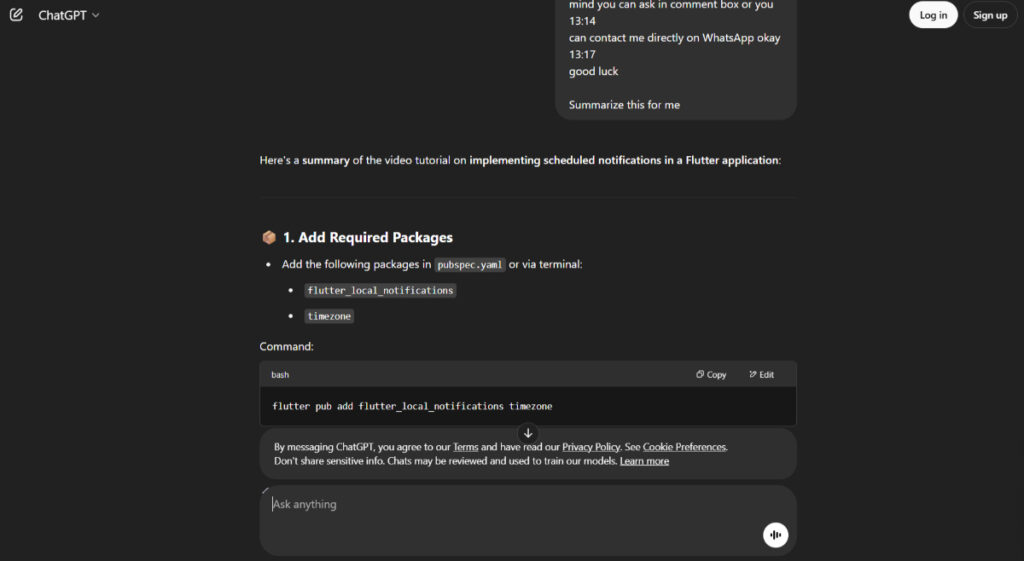
Task: Open the Terms link
Action: [466, 447]
